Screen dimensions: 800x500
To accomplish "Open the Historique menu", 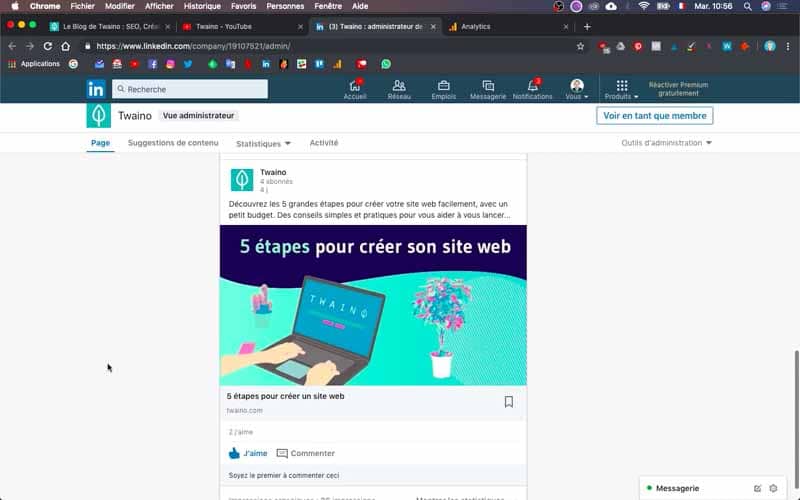I will click(x=202, y=6).
